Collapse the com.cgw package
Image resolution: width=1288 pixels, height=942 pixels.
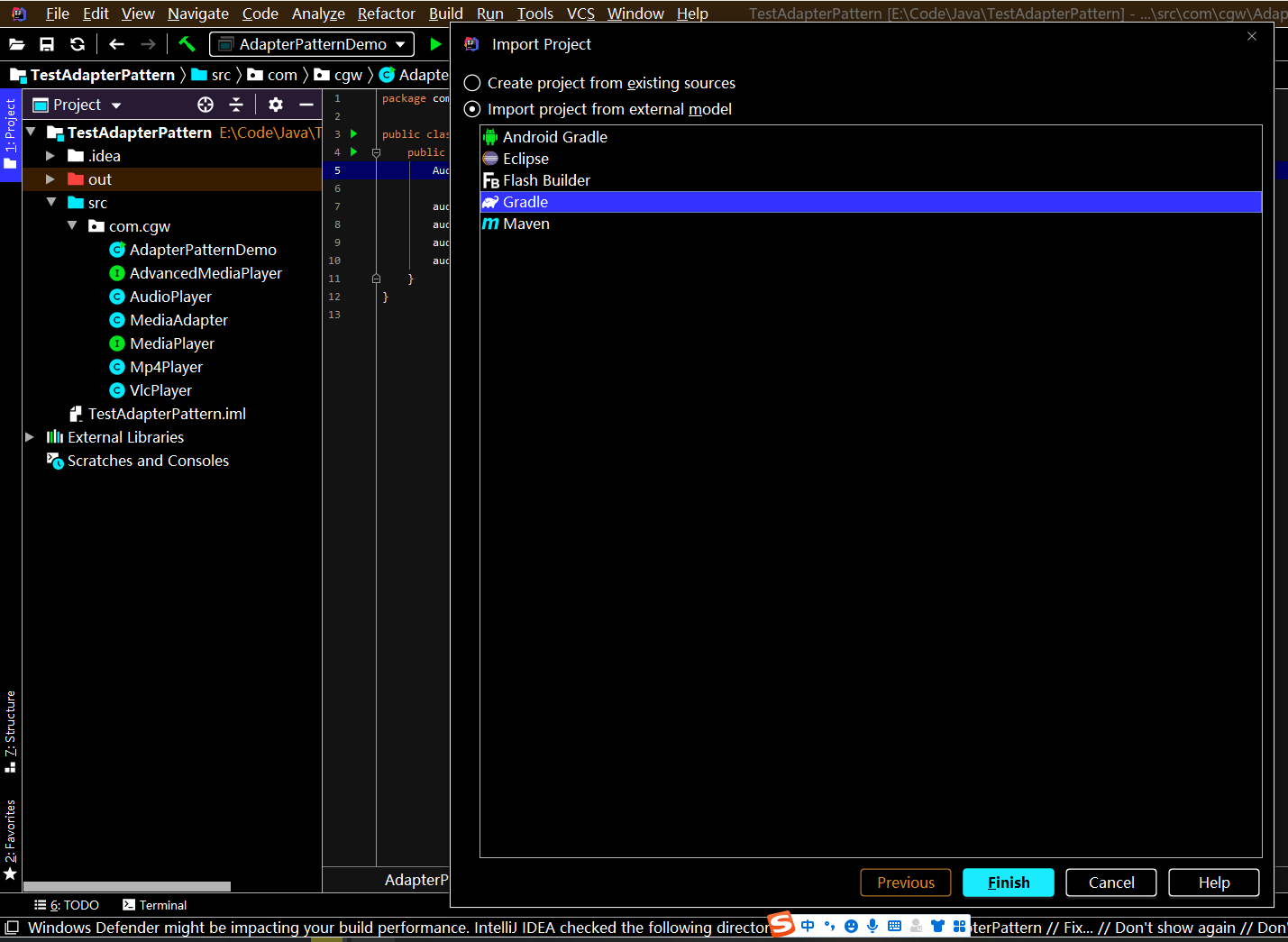coord(72,225)
